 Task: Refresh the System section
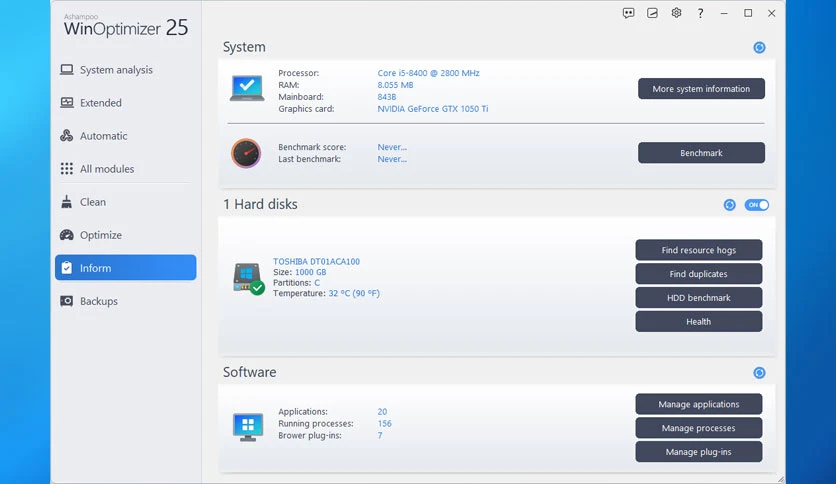759,47
